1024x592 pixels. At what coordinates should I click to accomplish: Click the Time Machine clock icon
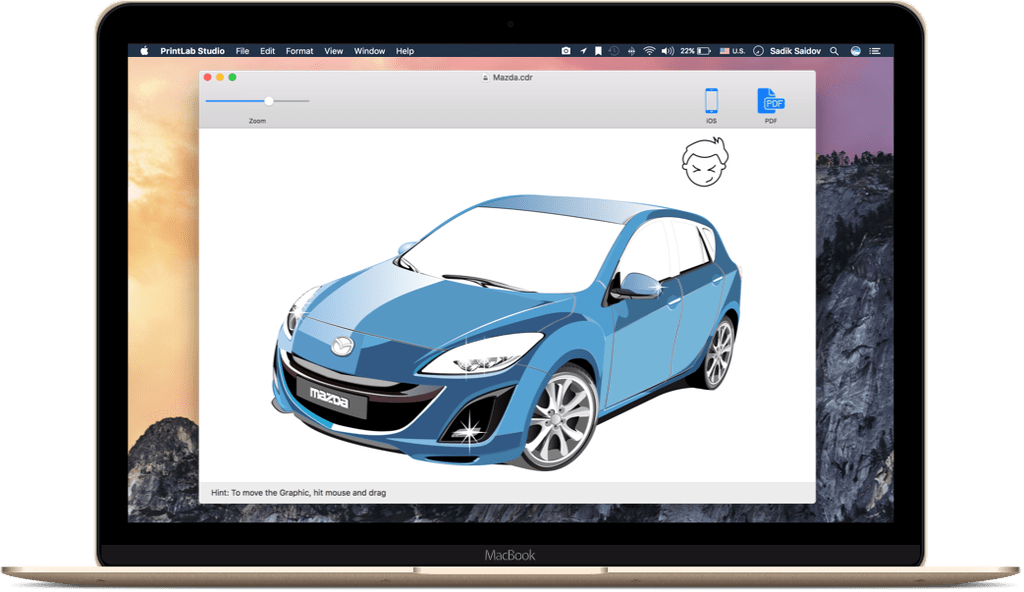pos(614,51)
